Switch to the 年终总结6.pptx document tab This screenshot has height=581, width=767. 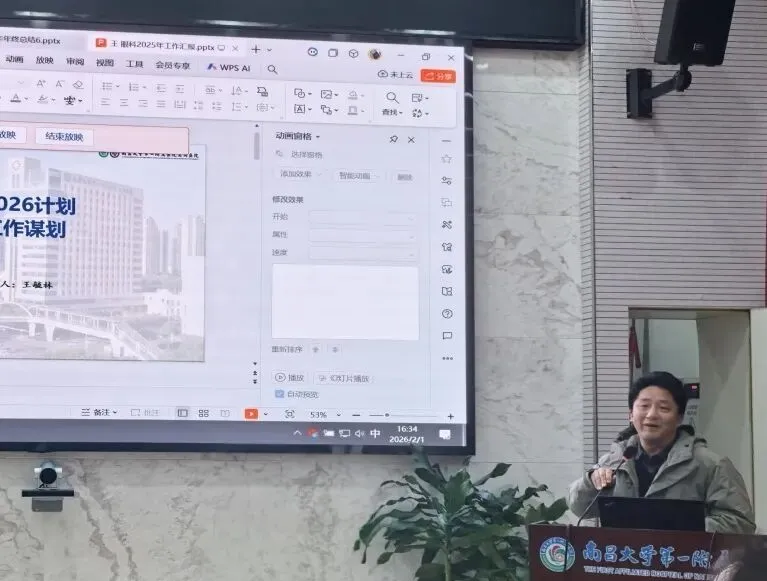click(30, 40)
